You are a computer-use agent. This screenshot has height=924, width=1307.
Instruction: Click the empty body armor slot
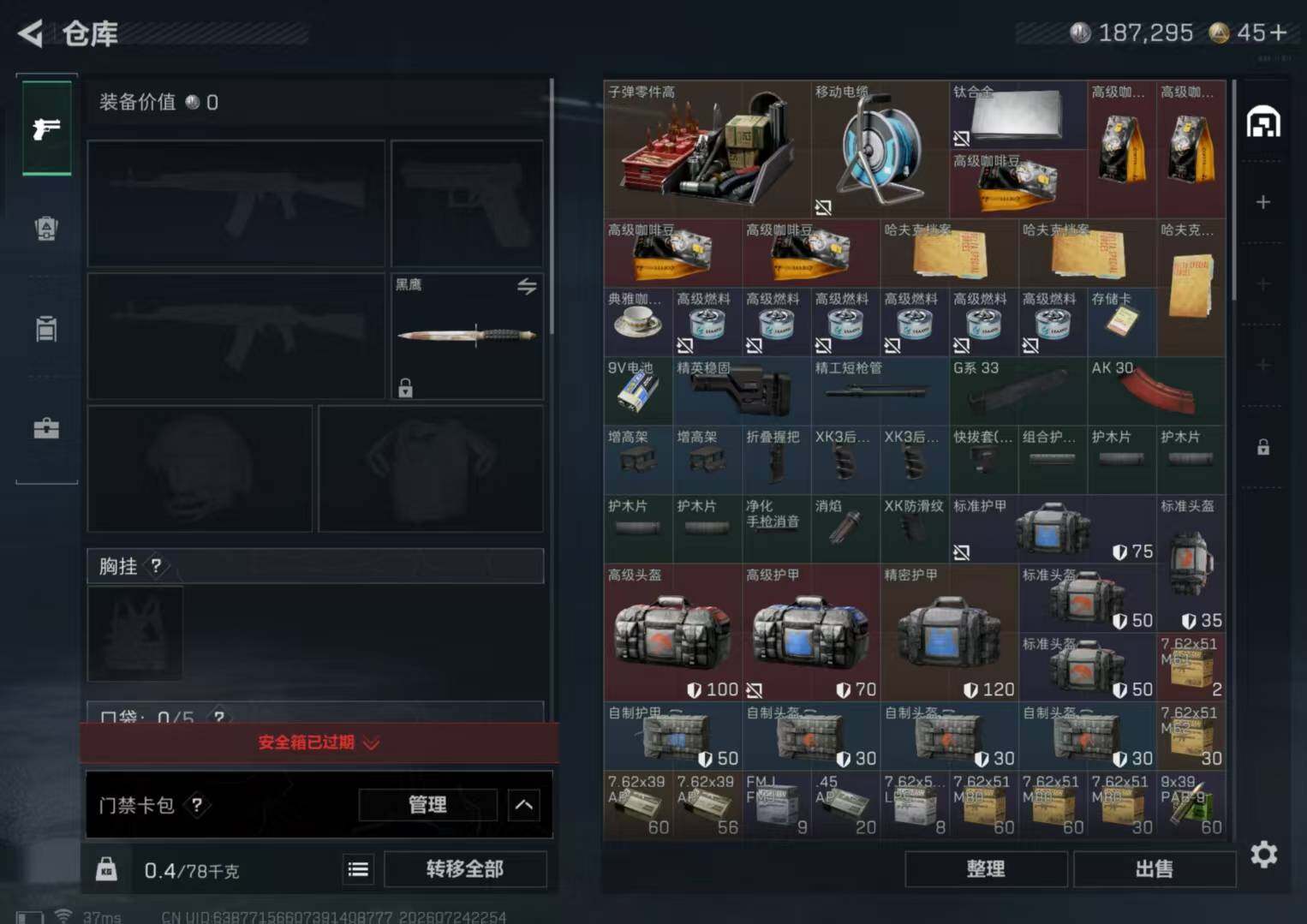431,468
